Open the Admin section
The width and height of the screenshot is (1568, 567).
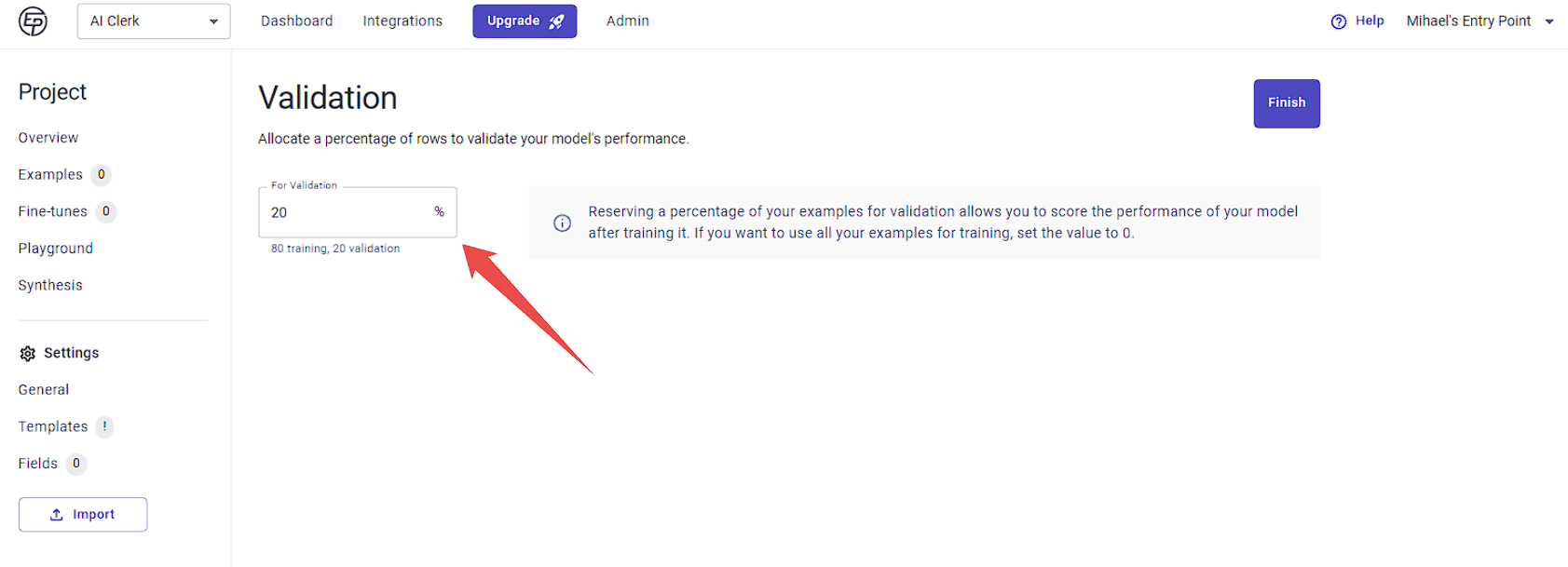[628, 20]
